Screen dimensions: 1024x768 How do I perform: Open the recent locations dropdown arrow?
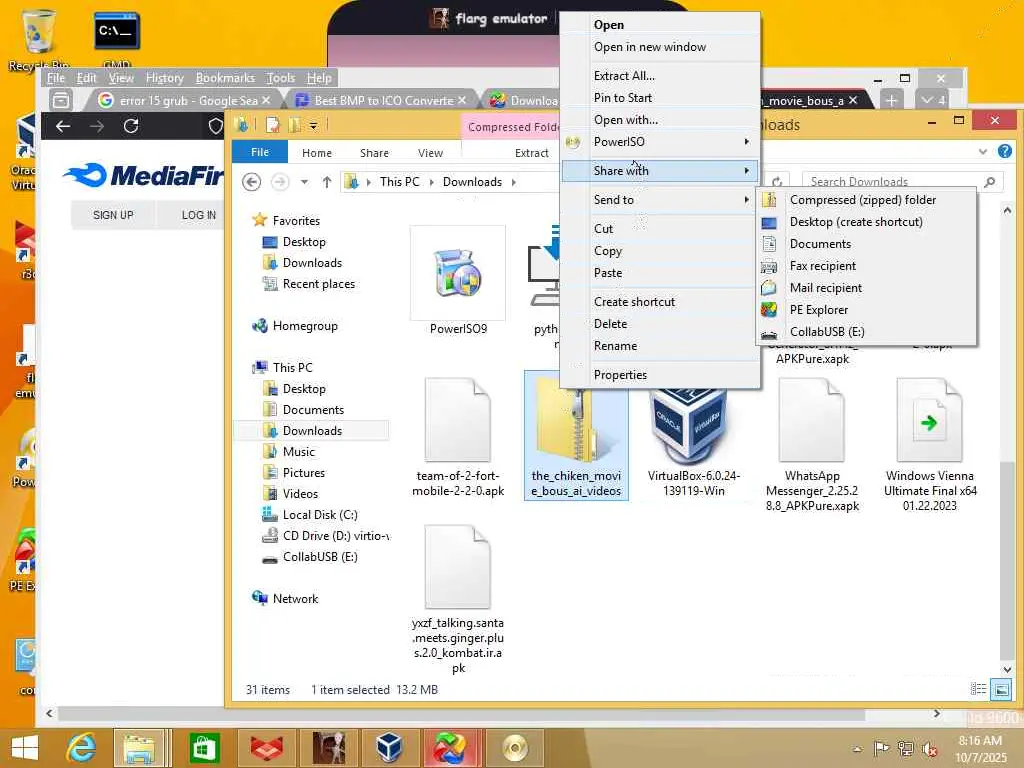tap(304, 182)
